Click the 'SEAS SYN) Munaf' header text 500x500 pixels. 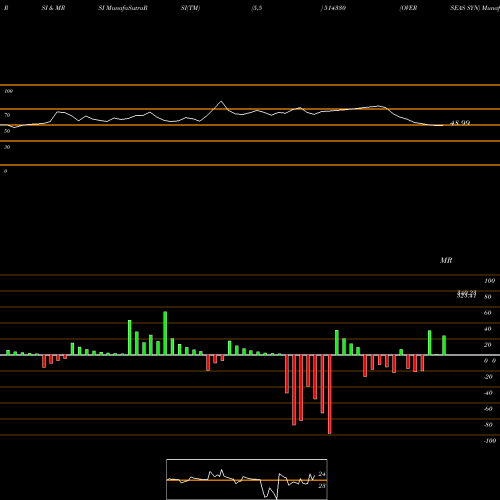475,8
